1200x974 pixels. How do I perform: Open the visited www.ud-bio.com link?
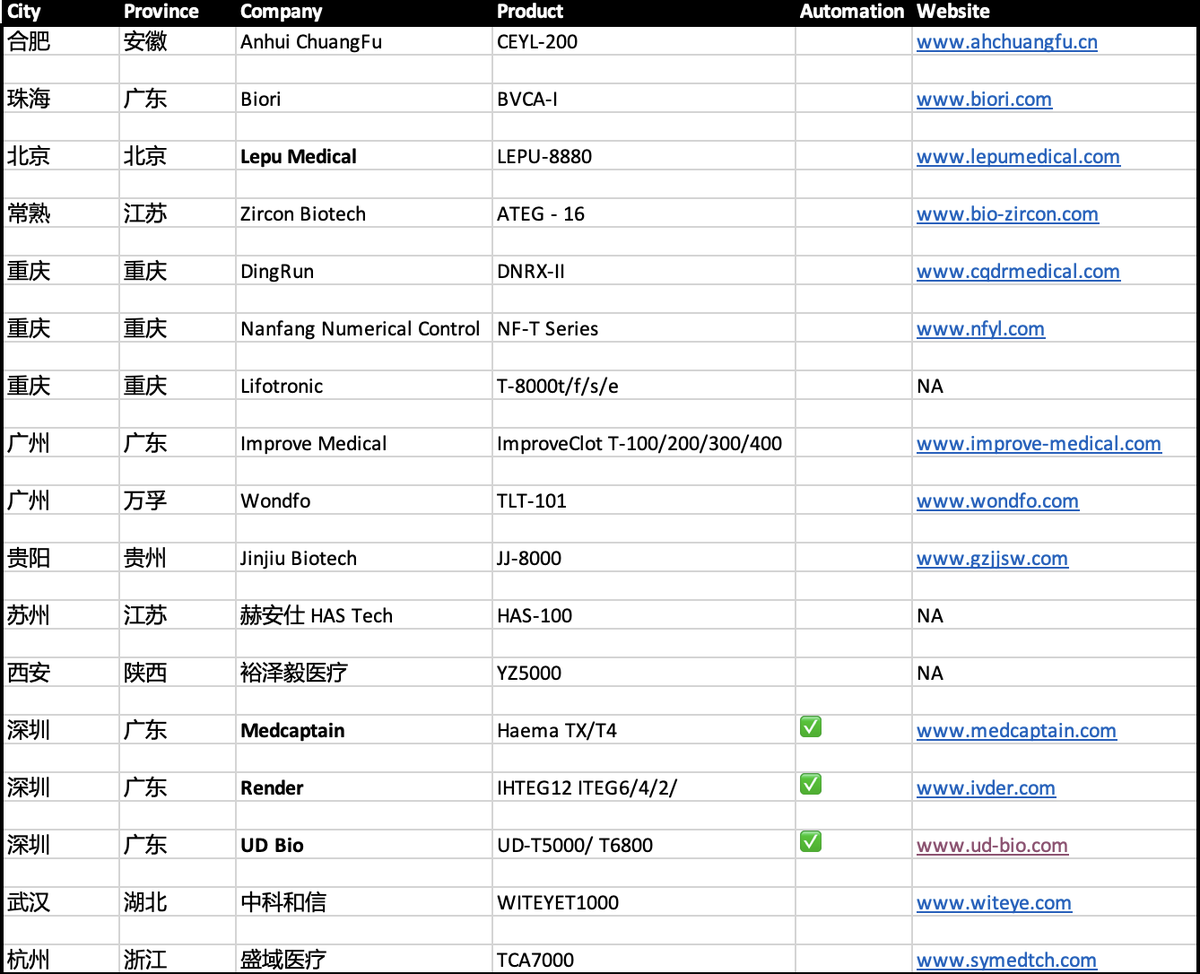(x=992, y=846)
